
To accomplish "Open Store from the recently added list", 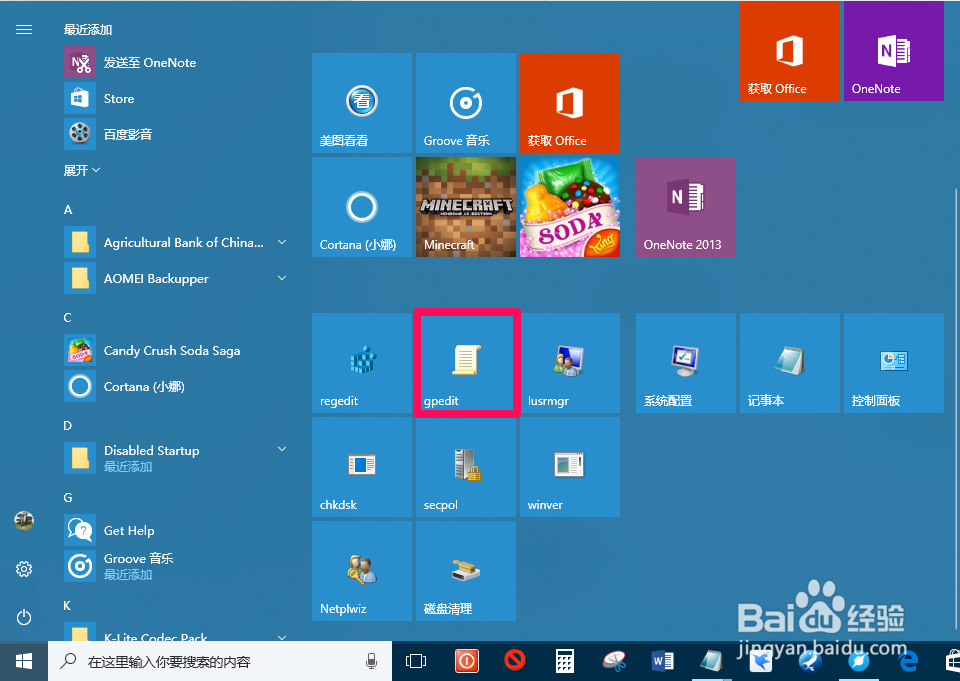I will point(178,98).
